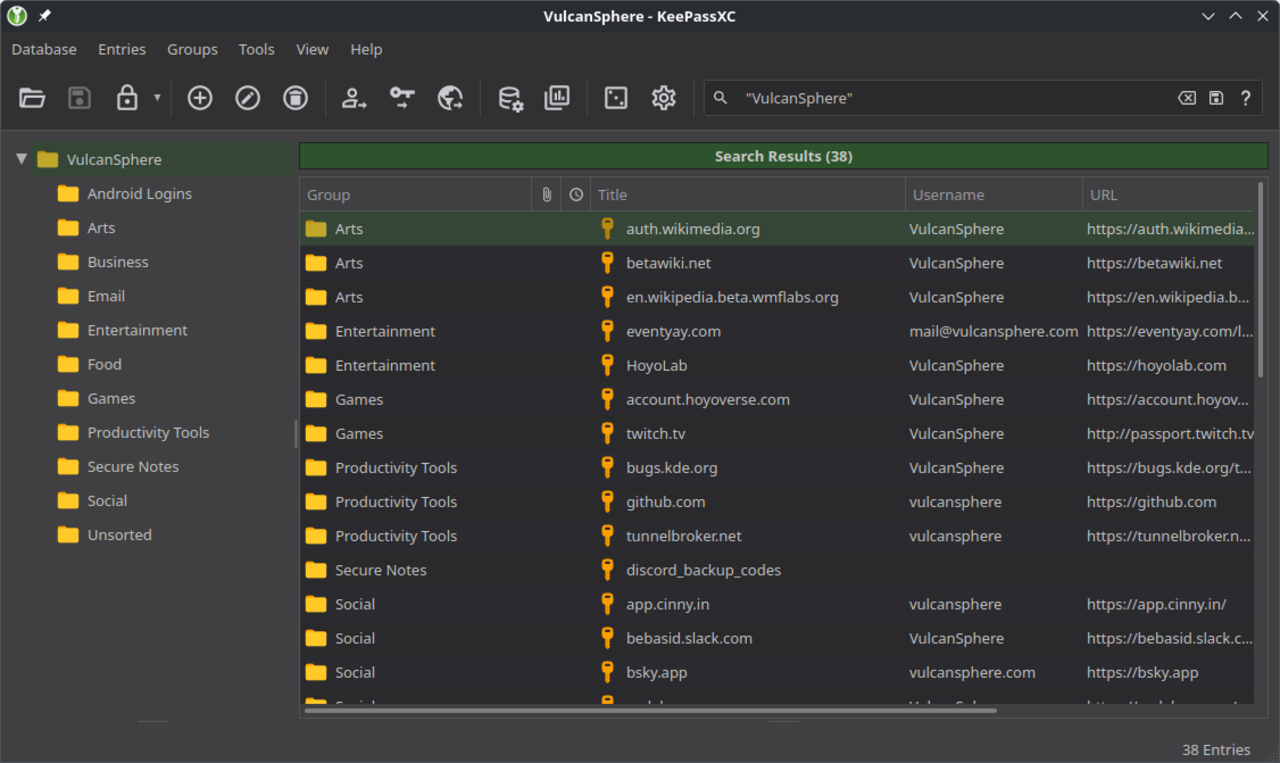Copy username with the person-arrow icon
The height and width of the screenshot is (763, 1280).
tap(354, 98)
